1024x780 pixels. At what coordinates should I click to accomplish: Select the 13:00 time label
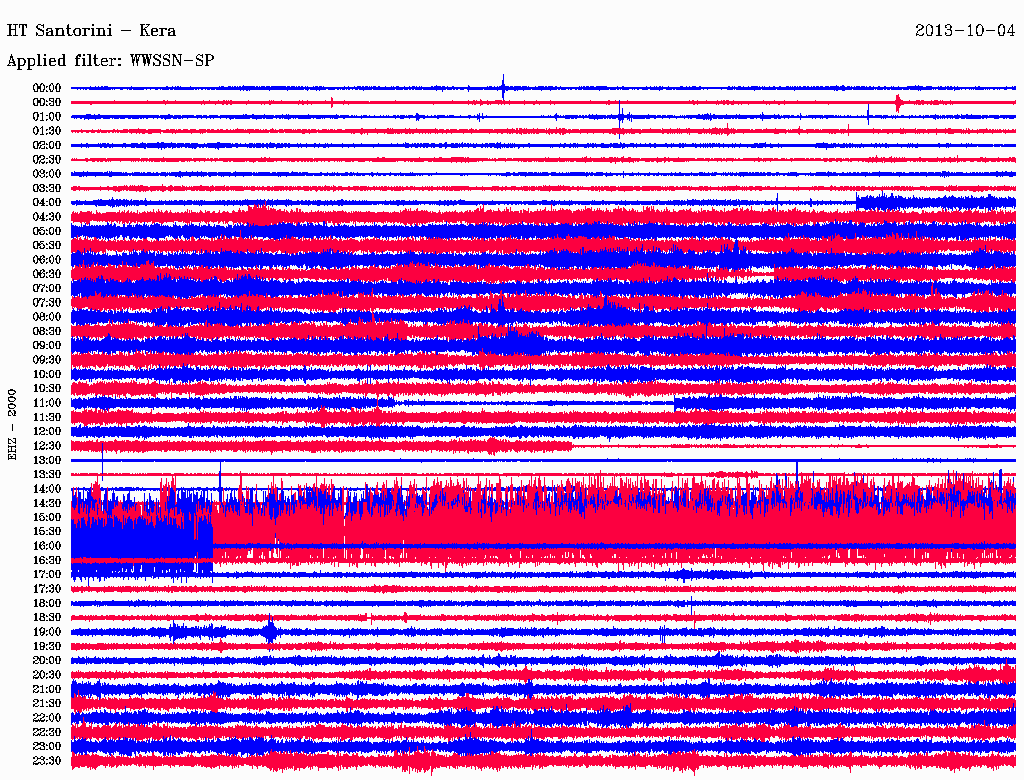[x=47, y=460]
